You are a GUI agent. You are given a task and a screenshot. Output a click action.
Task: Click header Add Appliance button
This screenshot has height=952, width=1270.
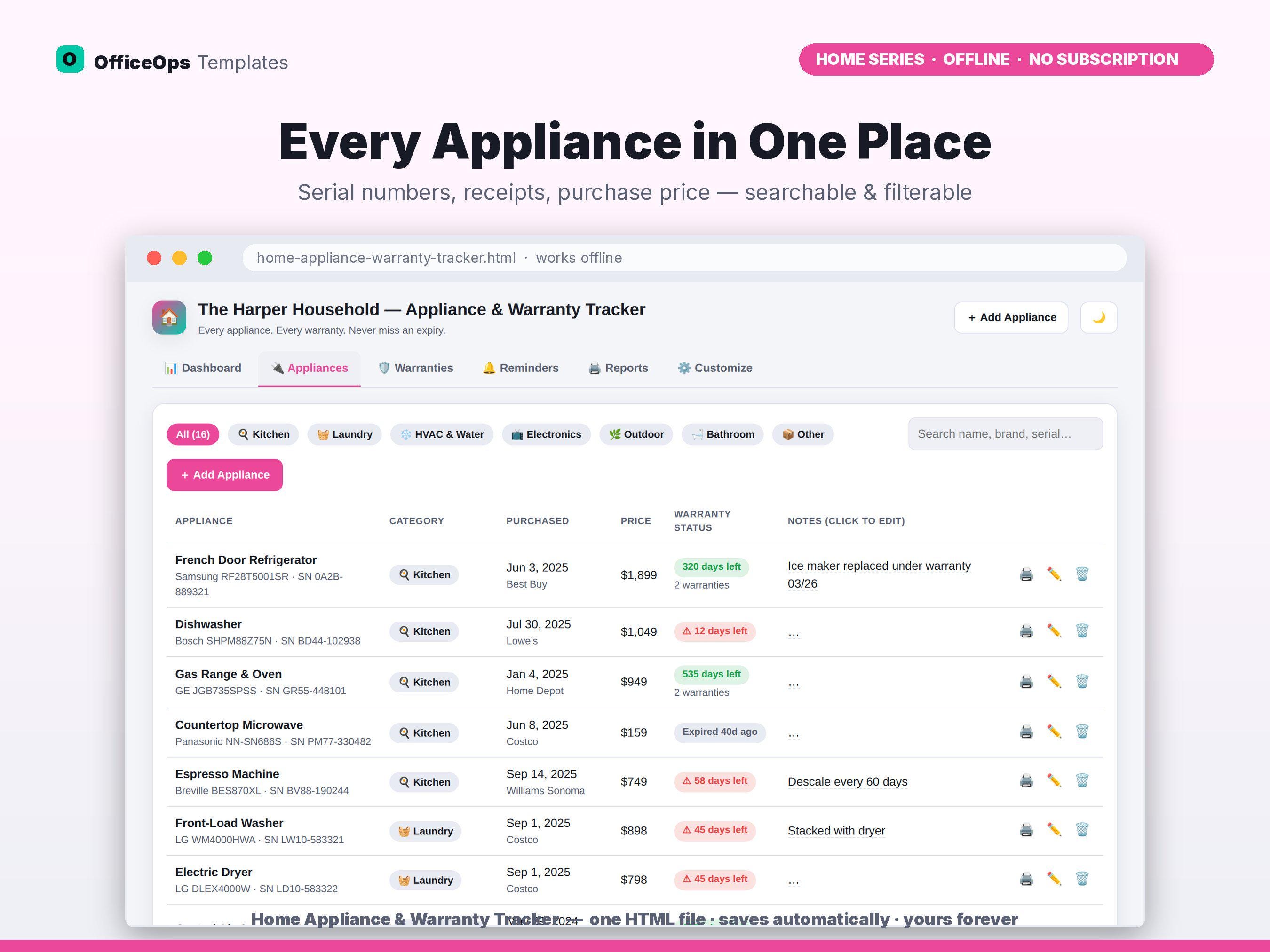(x=1011, y=317)
